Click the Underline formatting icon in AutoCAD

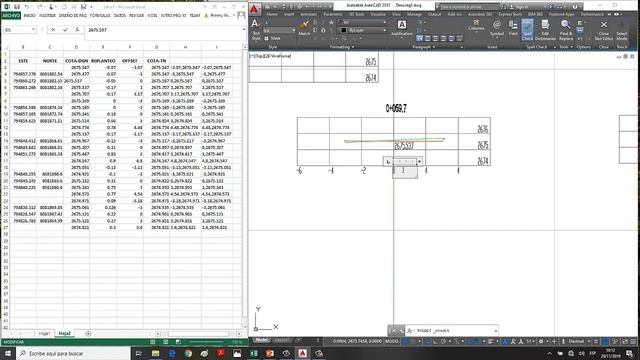click(x=315, y=30)
